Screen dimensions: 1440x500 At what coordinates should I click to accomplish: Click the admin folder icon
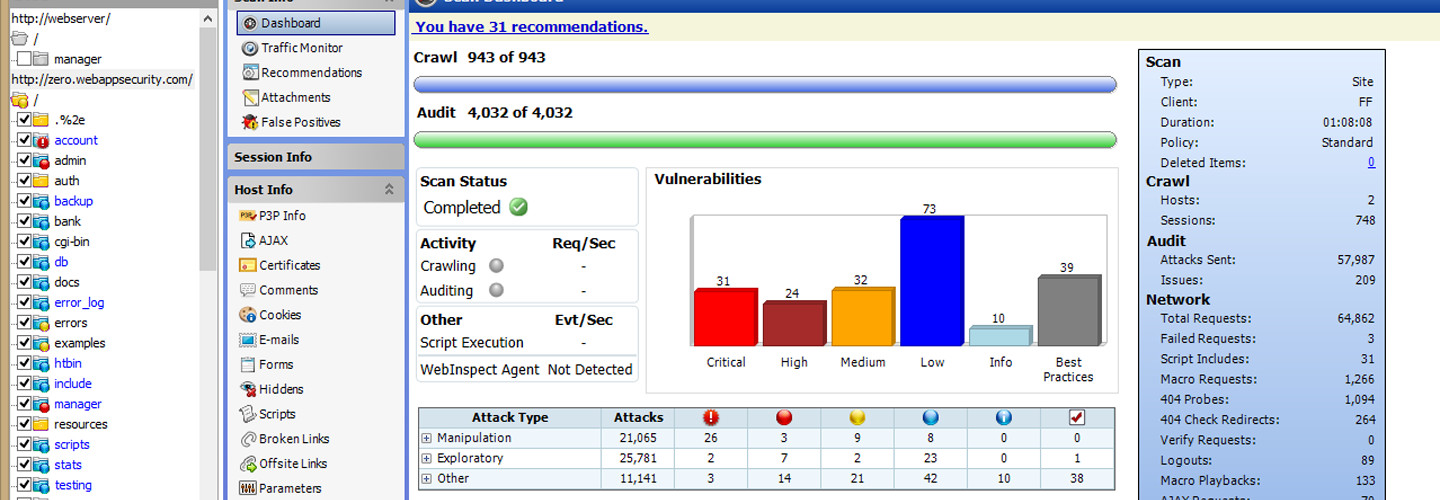41,161
